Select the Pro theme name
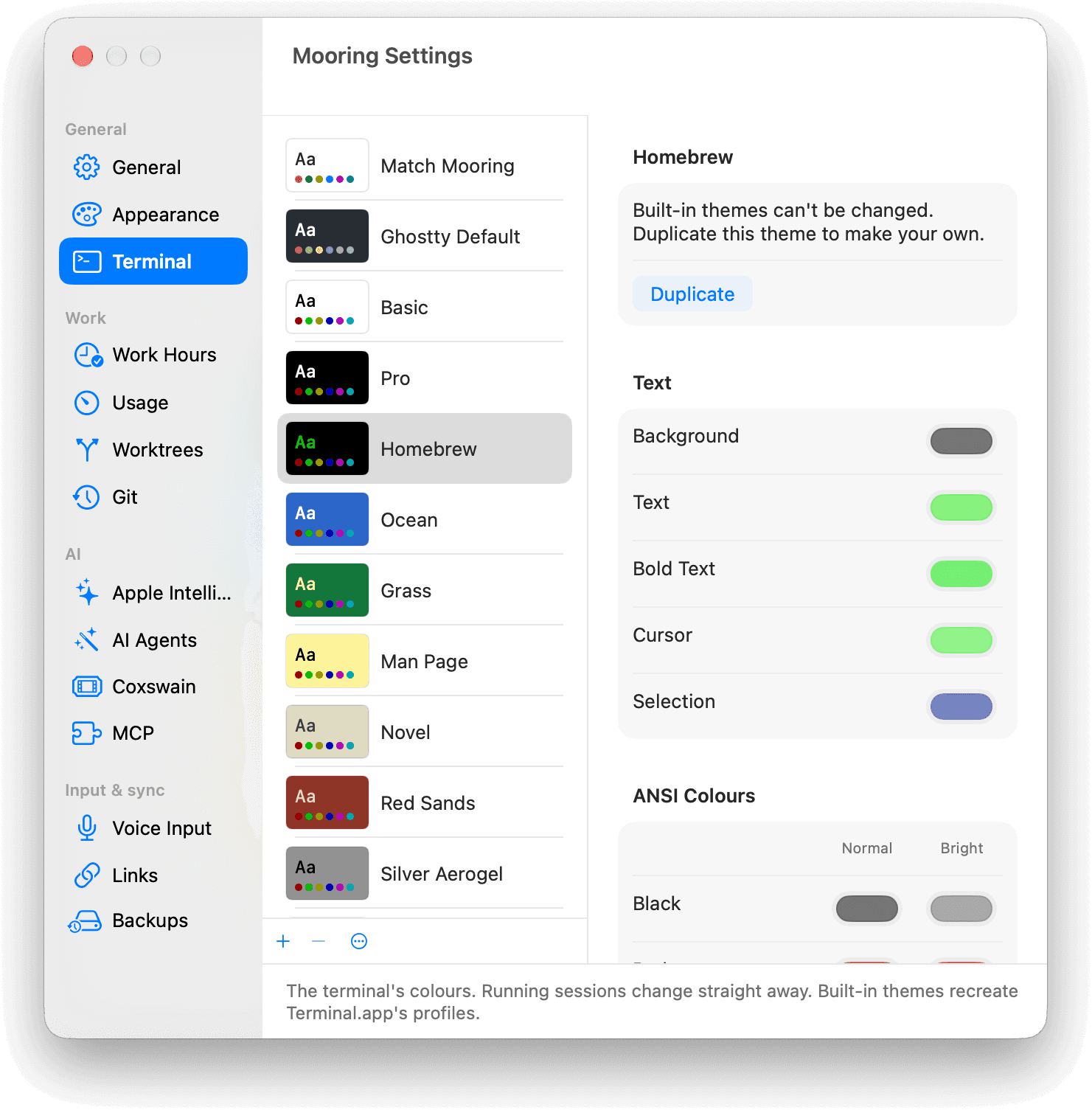Screen dimensions: 1092x1110 (396, 378)
